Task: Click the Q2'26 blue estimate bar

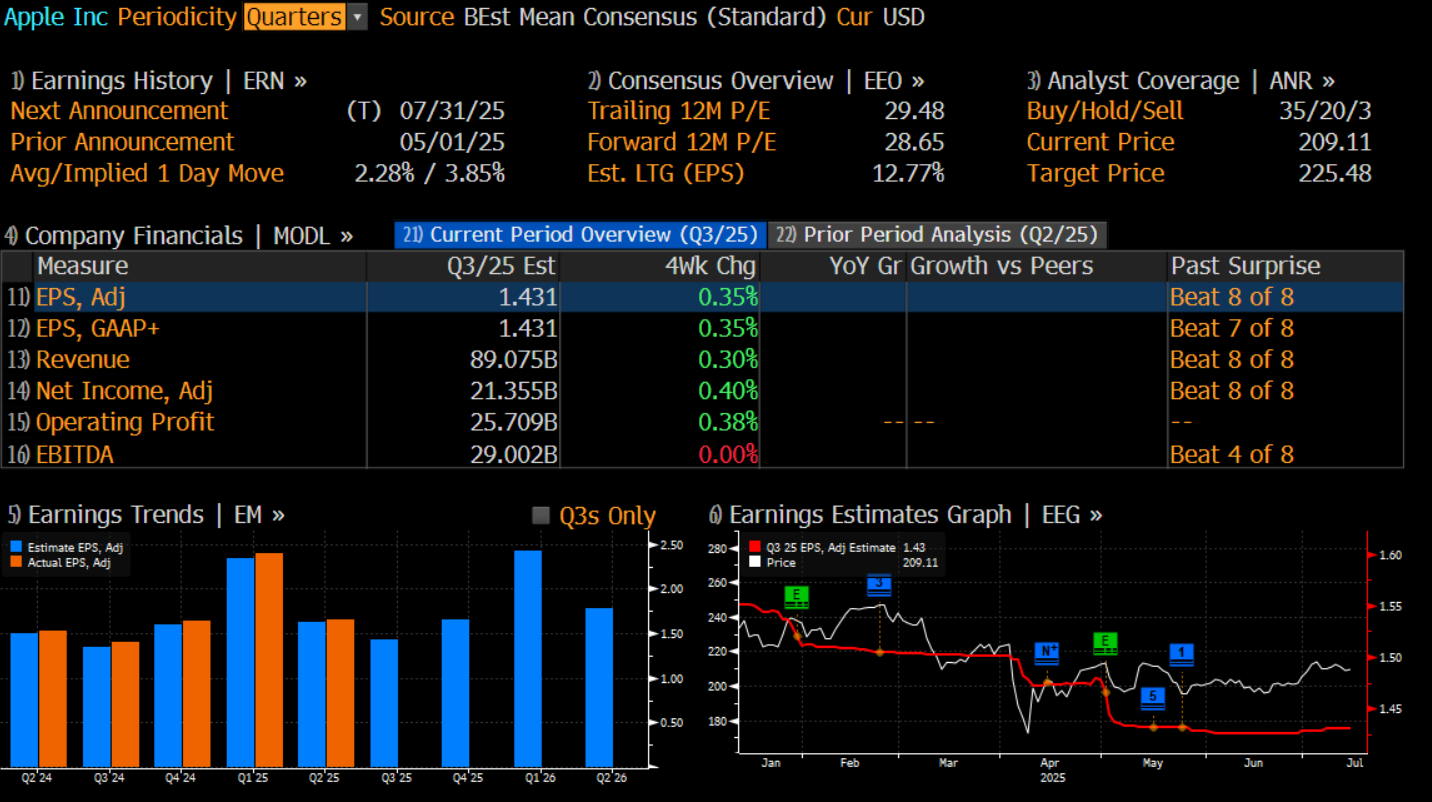Action: (x=599, y=687)
